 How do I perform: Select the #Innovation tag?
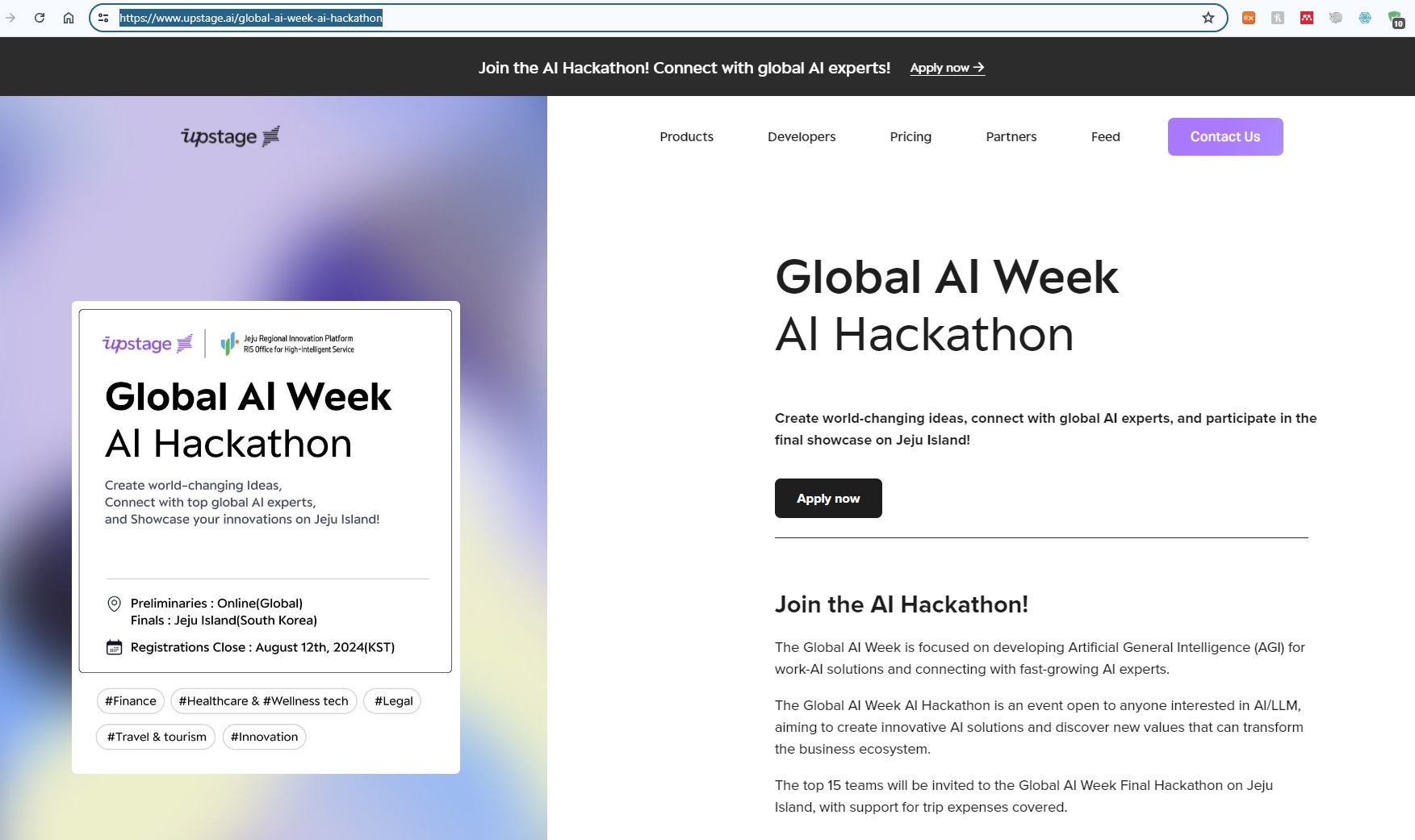click(x=264, y=737)
